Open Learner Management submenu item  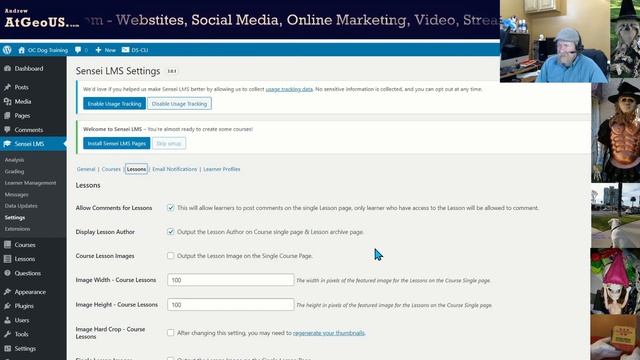[31, 183]
